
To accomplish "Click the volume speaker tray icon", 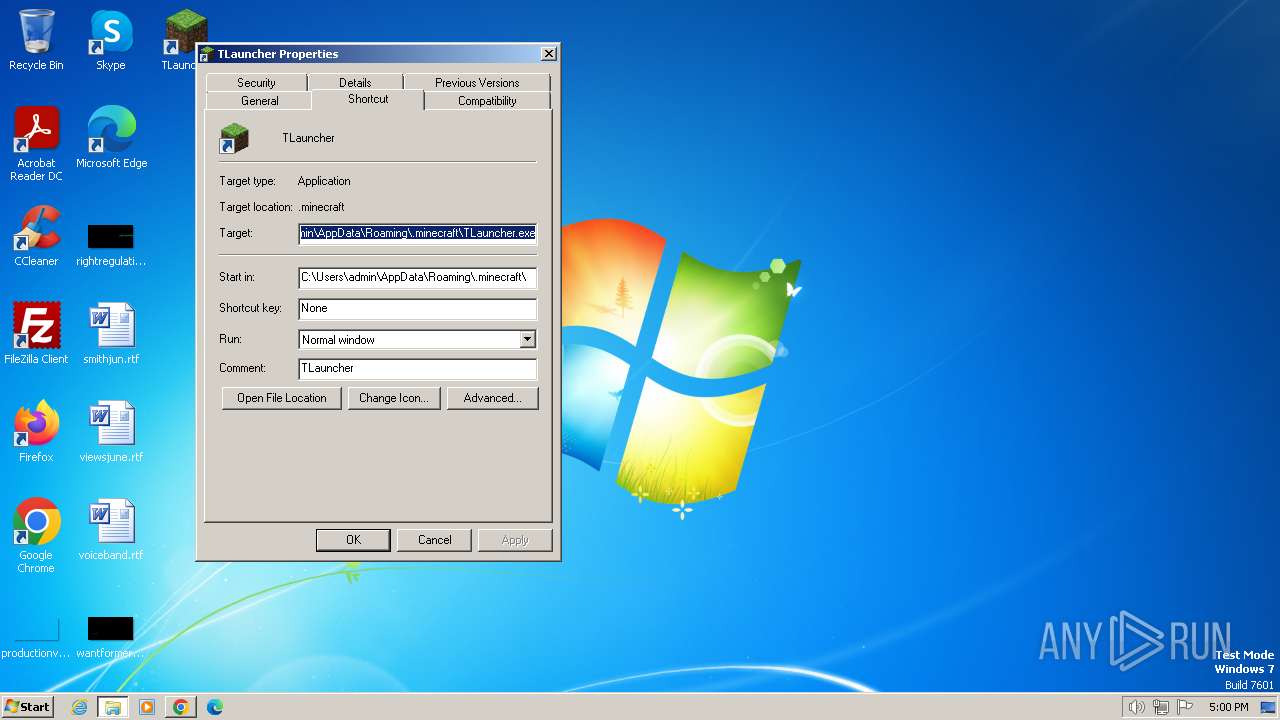I will point(1136,707).
